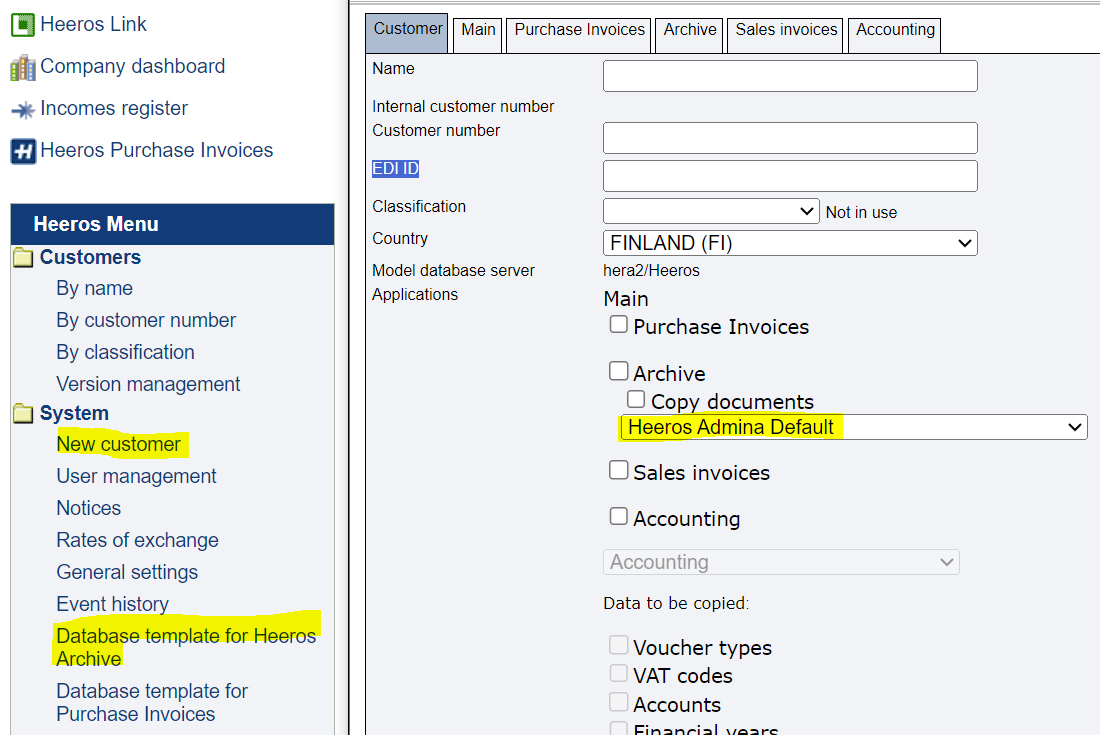Screen dimensions: 1100x735
Task: Expand the System menu section
Action: coord(74,413)
